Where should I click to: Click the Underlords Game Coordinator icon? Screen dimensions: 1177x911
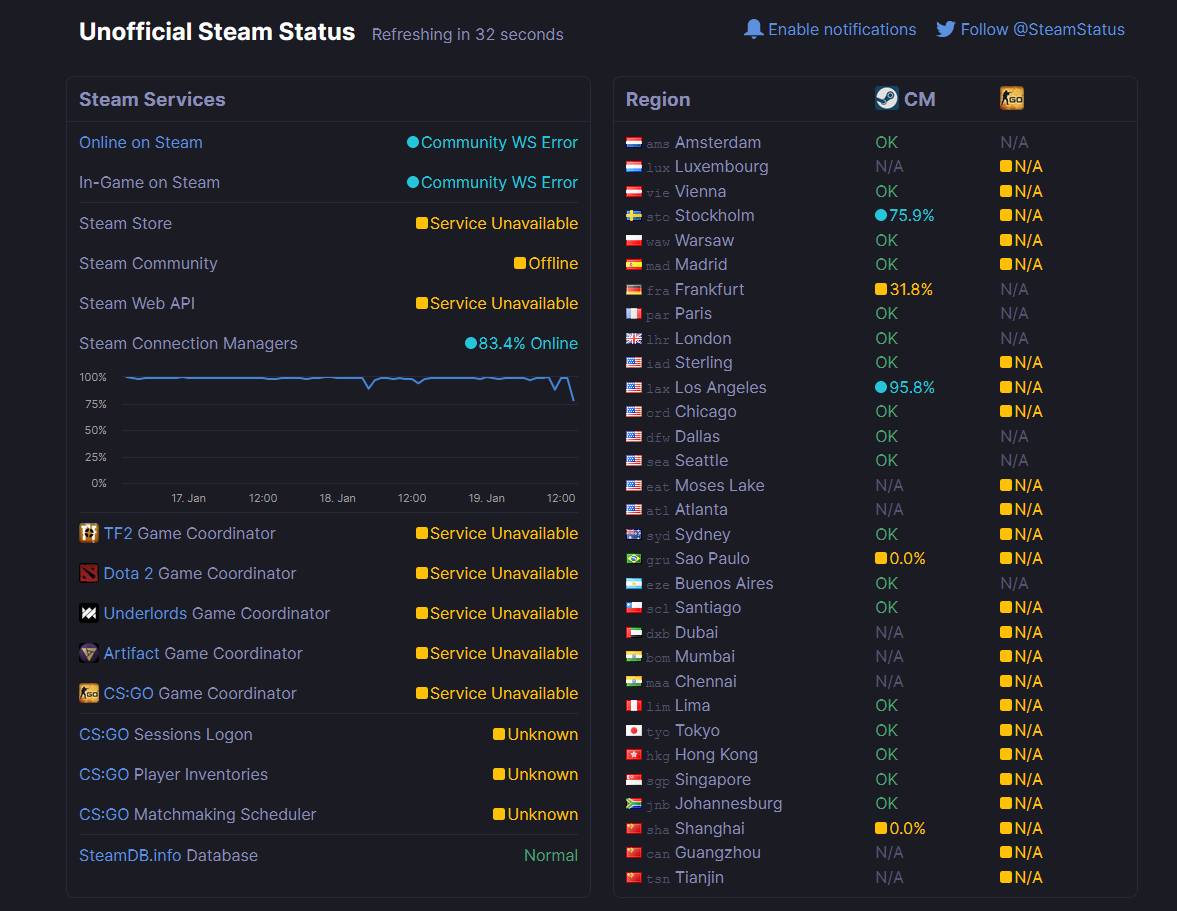(x=89, y=613)
